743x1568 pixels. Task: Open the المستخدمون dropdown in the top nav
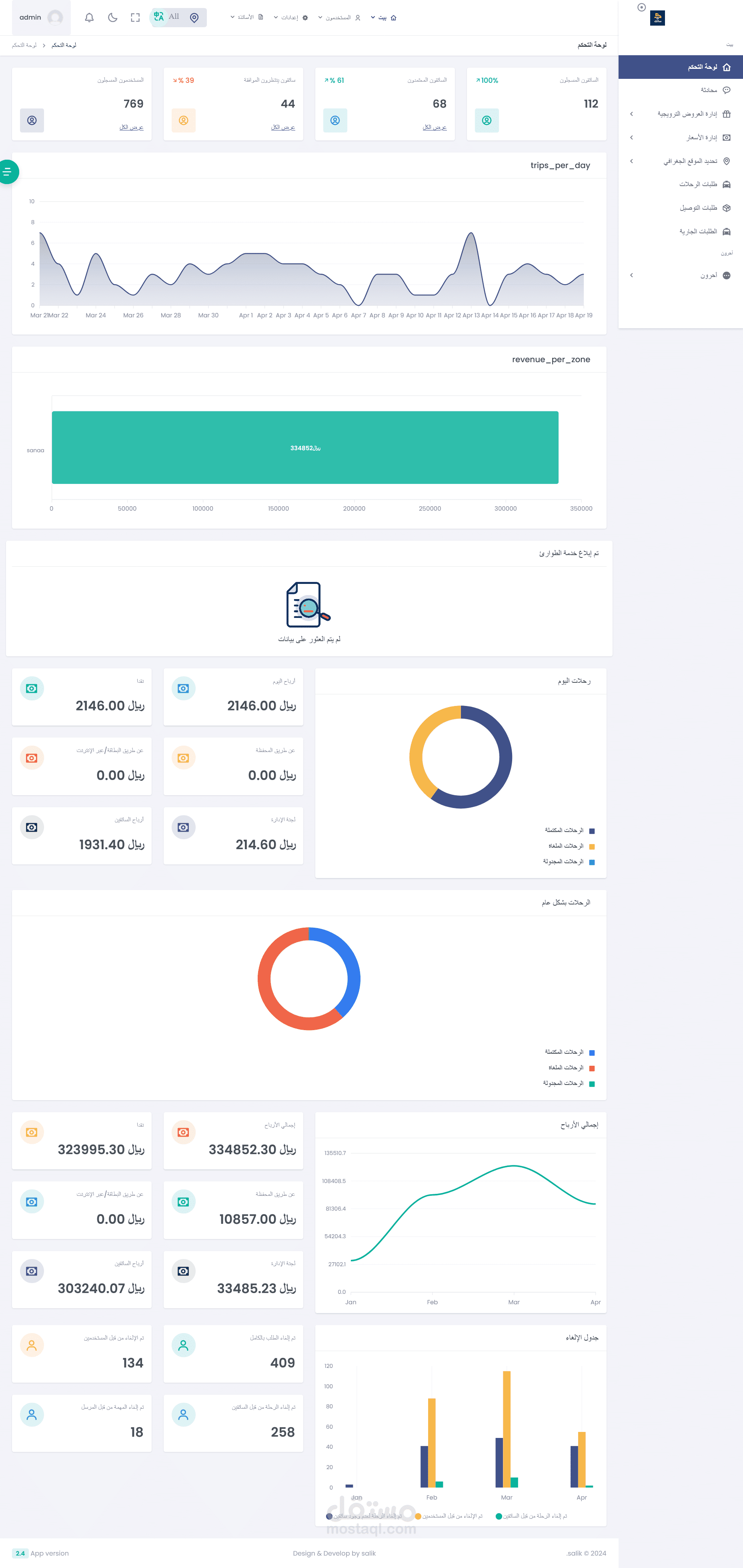click(339, 18)
